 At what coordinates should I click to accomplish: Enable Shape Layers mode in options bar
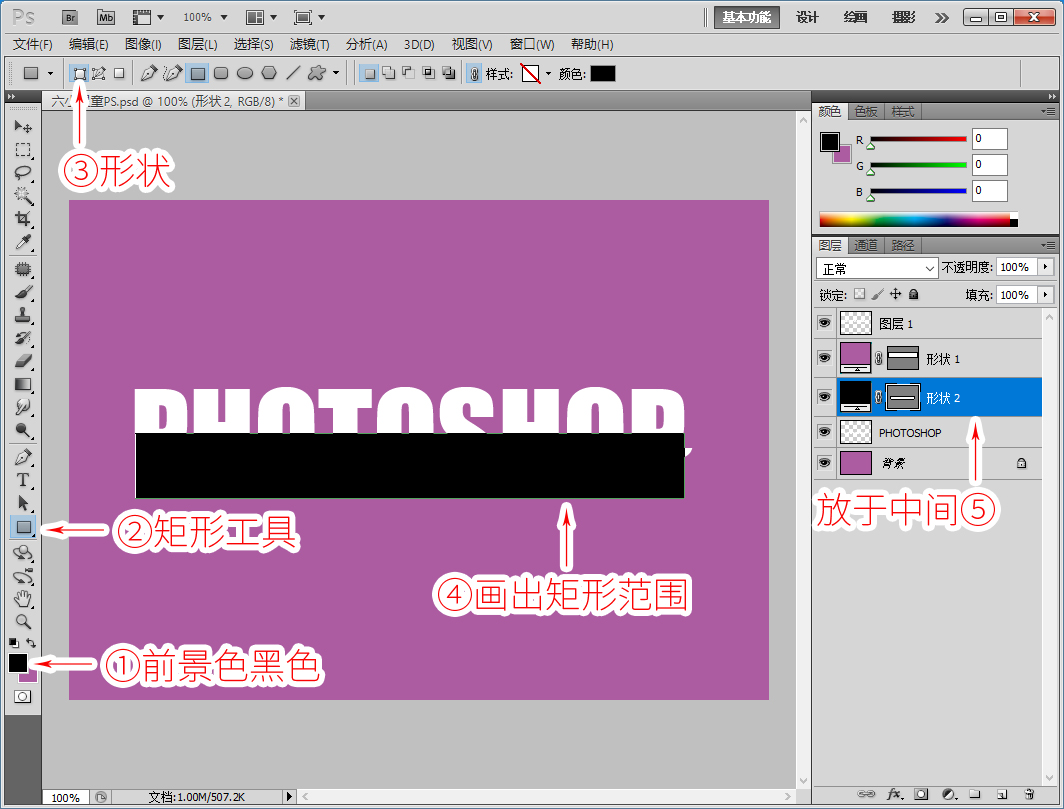point(80,73)
